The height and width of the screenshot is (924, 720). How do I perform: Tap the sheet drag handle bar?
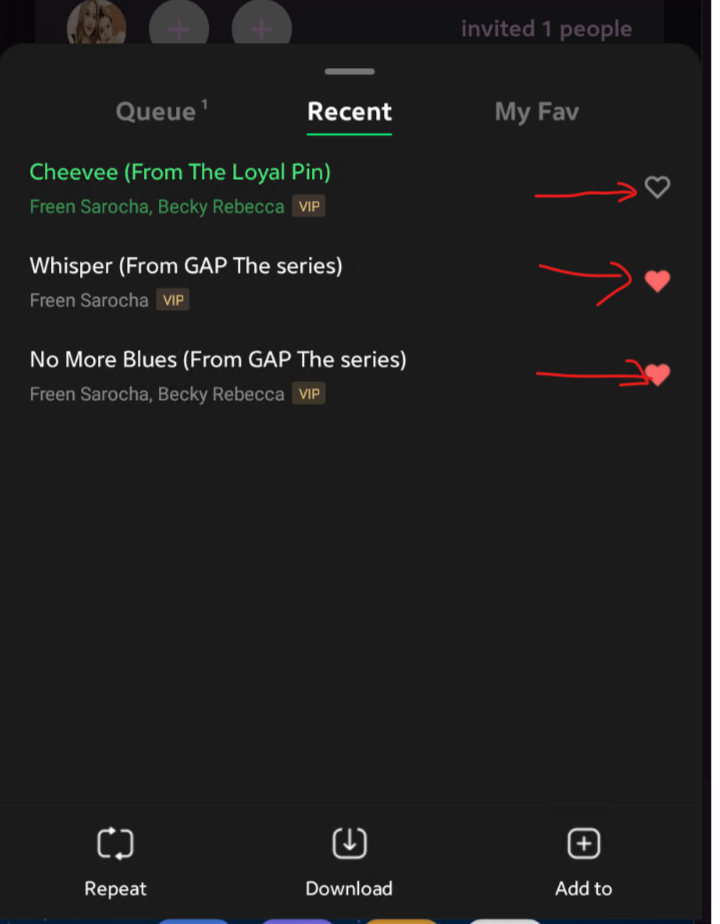[x=349, y=71]
